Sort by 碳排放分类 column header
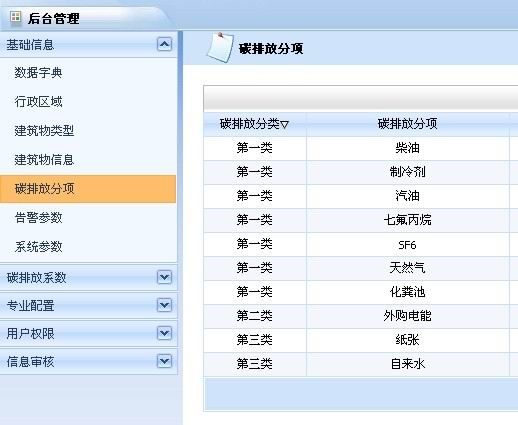The width and height of the screenshot is (518, 425). click(255, 124)
